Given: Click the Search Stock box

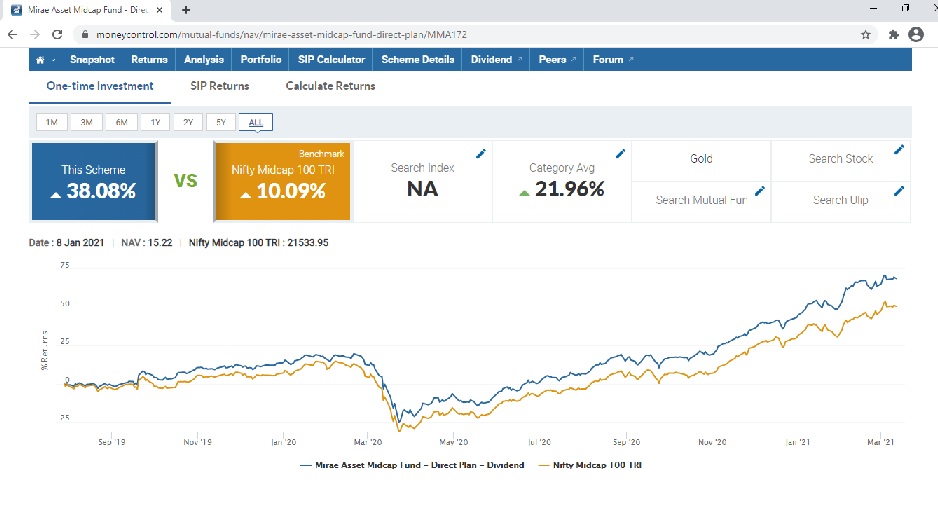Looking at the screenshot, I should pyautogui.click(x=840, y=161).
